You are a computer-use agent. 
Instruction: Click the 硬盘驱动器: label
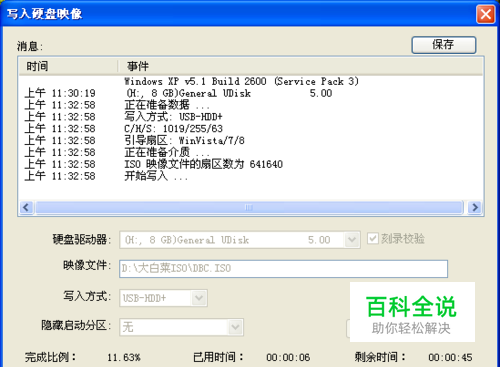point(82,239)
